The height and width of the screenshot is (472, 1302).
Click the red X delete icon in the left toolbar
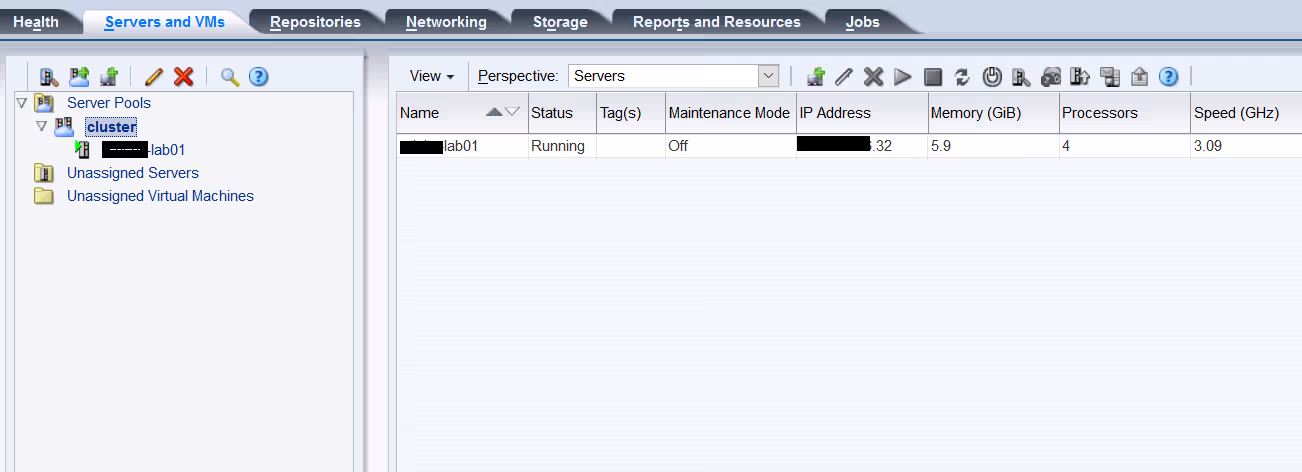click(x=183, y=77)
